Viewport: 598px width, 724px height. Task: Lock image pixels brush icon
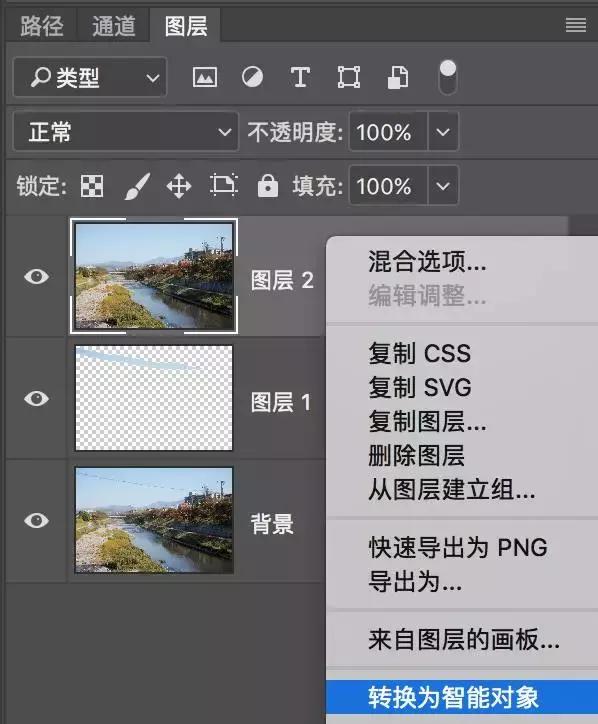[x=137, y=186]
